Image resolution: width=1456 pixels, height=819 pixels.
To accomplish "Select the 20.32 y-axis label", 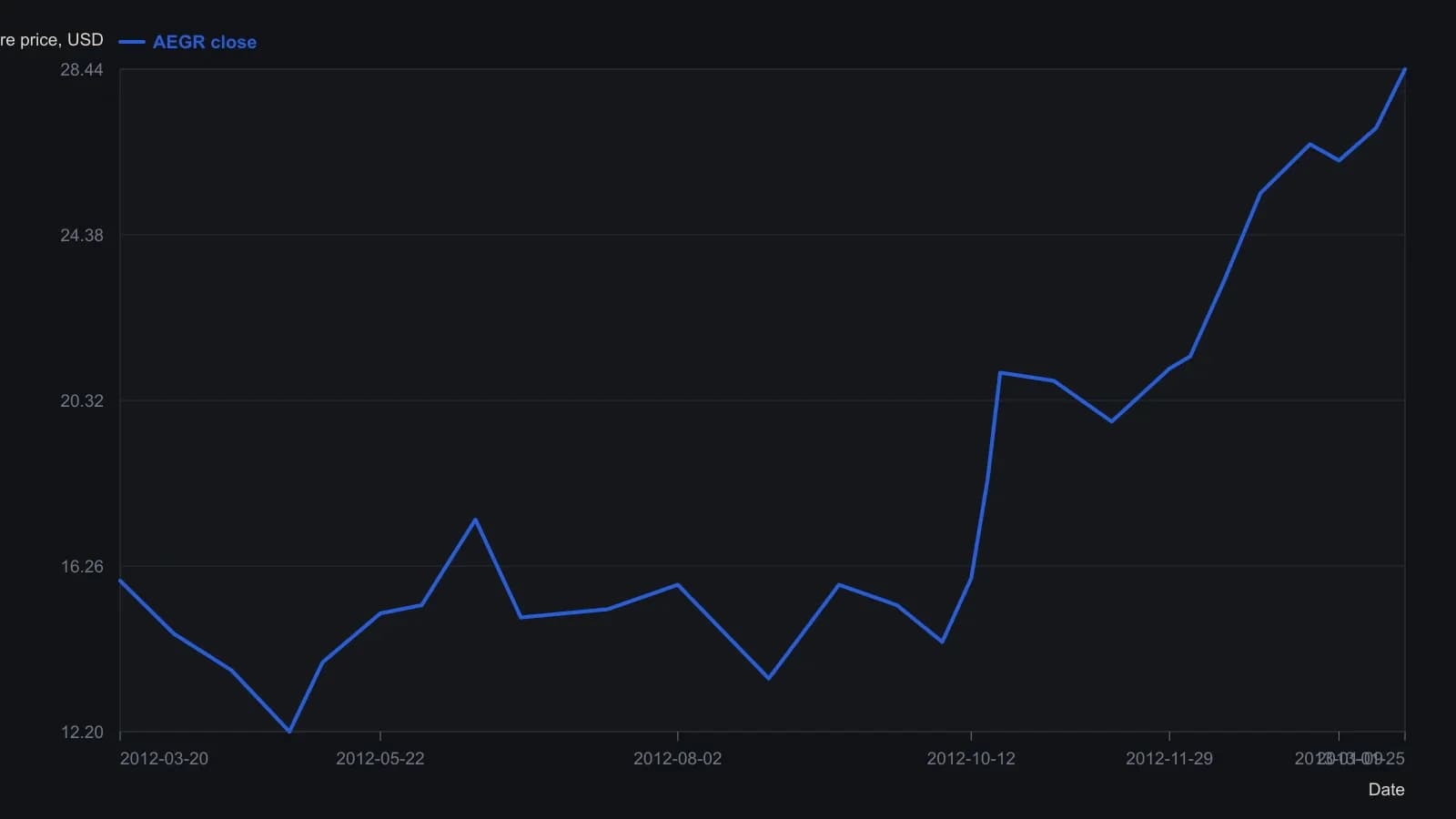I will 82,401.
